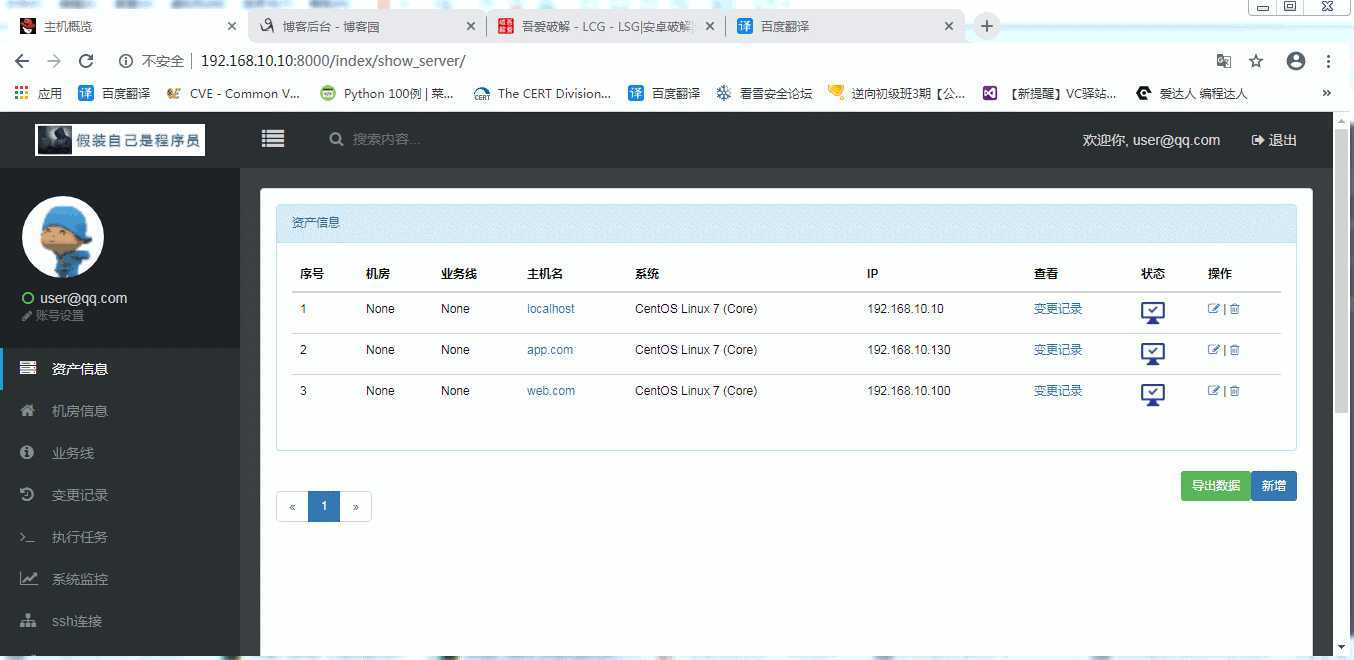
Task: Click IP cell 192.168.10.130
Action: click(909, 350)
